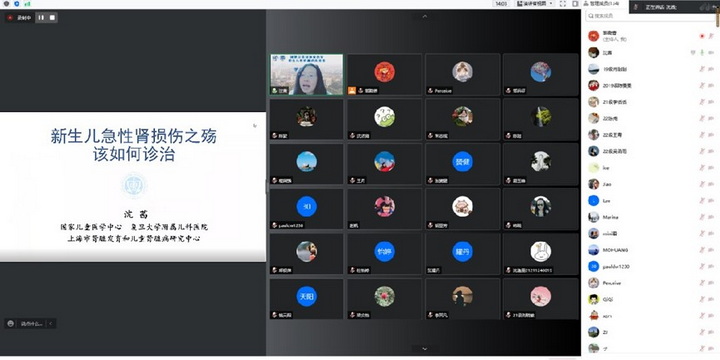Viewport: 720px width, 360px height.
Task: Stop the meeting recording
Action: 52,17
